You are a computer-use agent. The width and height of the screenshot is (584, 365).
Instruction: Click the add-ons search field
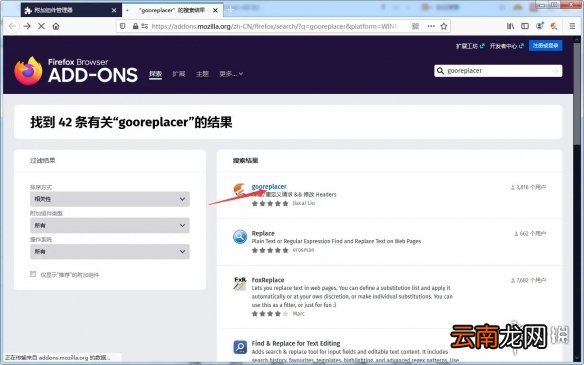pos(498,71)
